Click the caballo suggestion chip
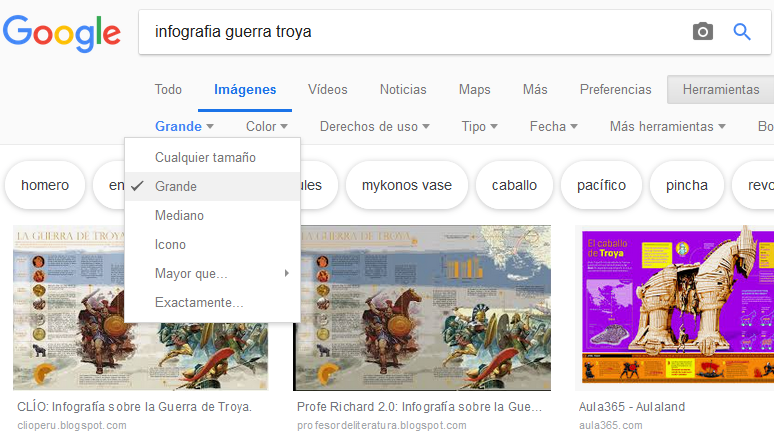The width and height of the screenshot is (774, 445). (x=514, y=185)
